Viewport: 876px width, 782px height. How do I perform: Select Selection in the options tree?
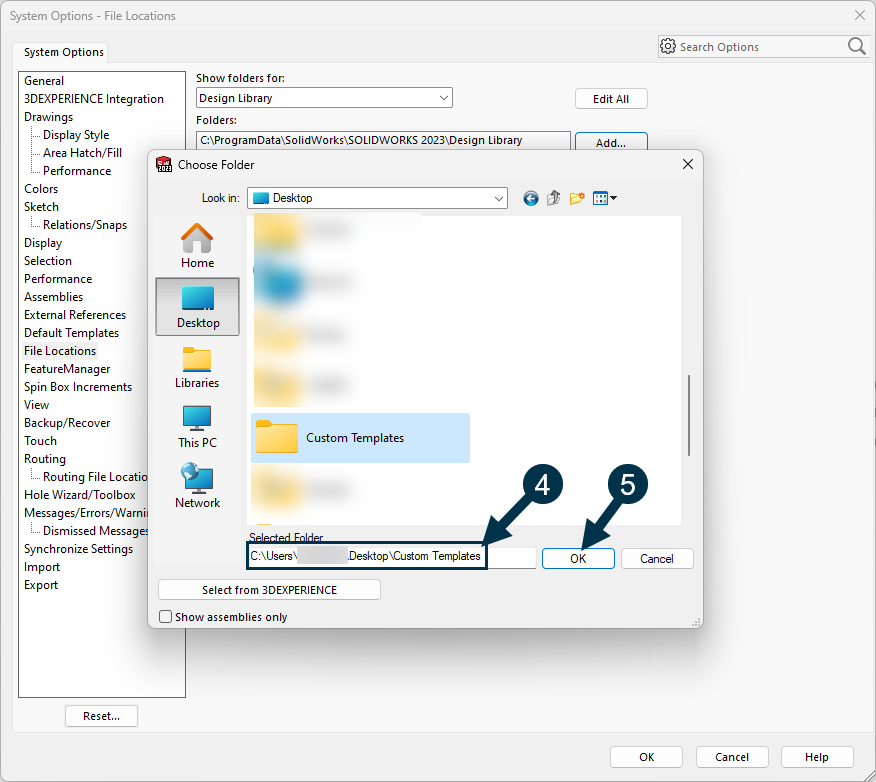click(x=48, y=261)
